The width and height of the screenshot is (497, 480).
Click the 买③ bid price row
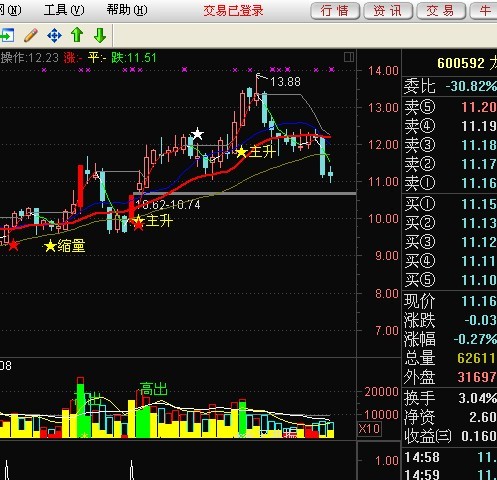(x=450, y=242)
